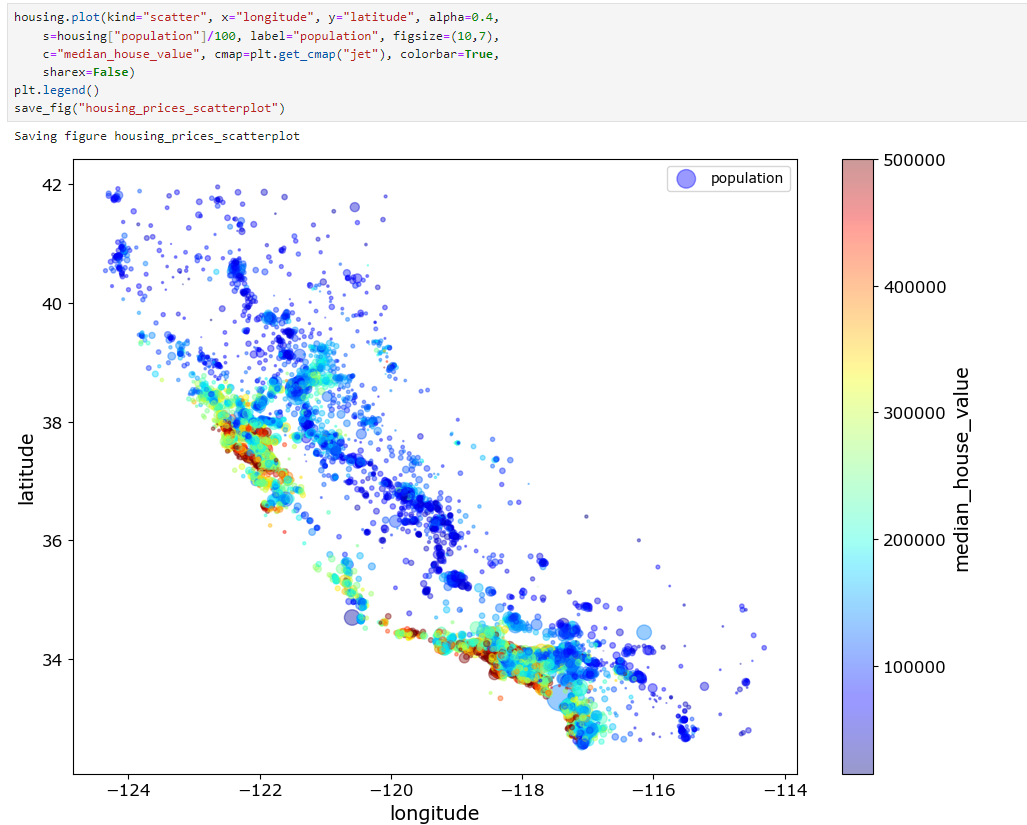Click the 100000 colorbar tick label
1027x825 pixels.
(914, 667)
